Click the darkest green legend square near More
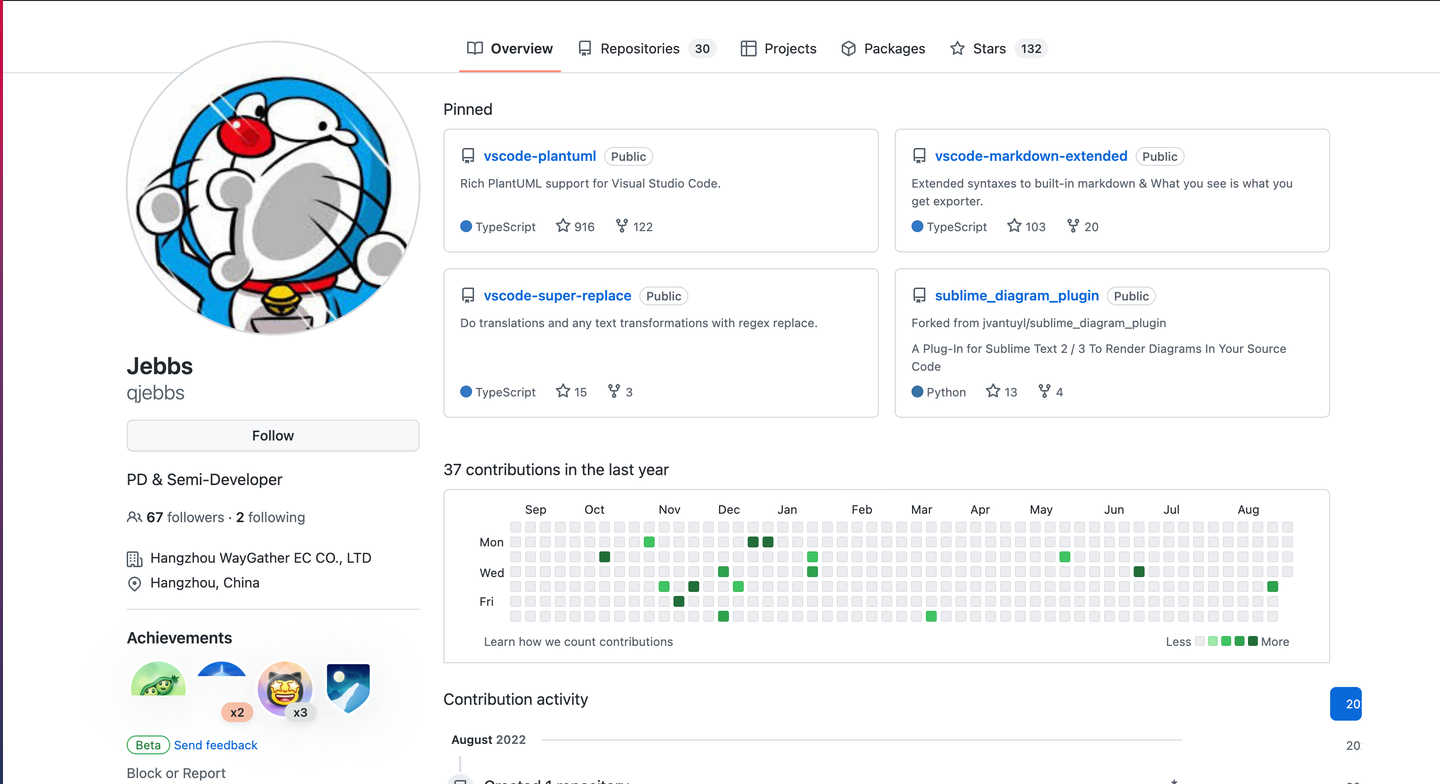This screenshot has height=784, width=1440. [1253, 641]
